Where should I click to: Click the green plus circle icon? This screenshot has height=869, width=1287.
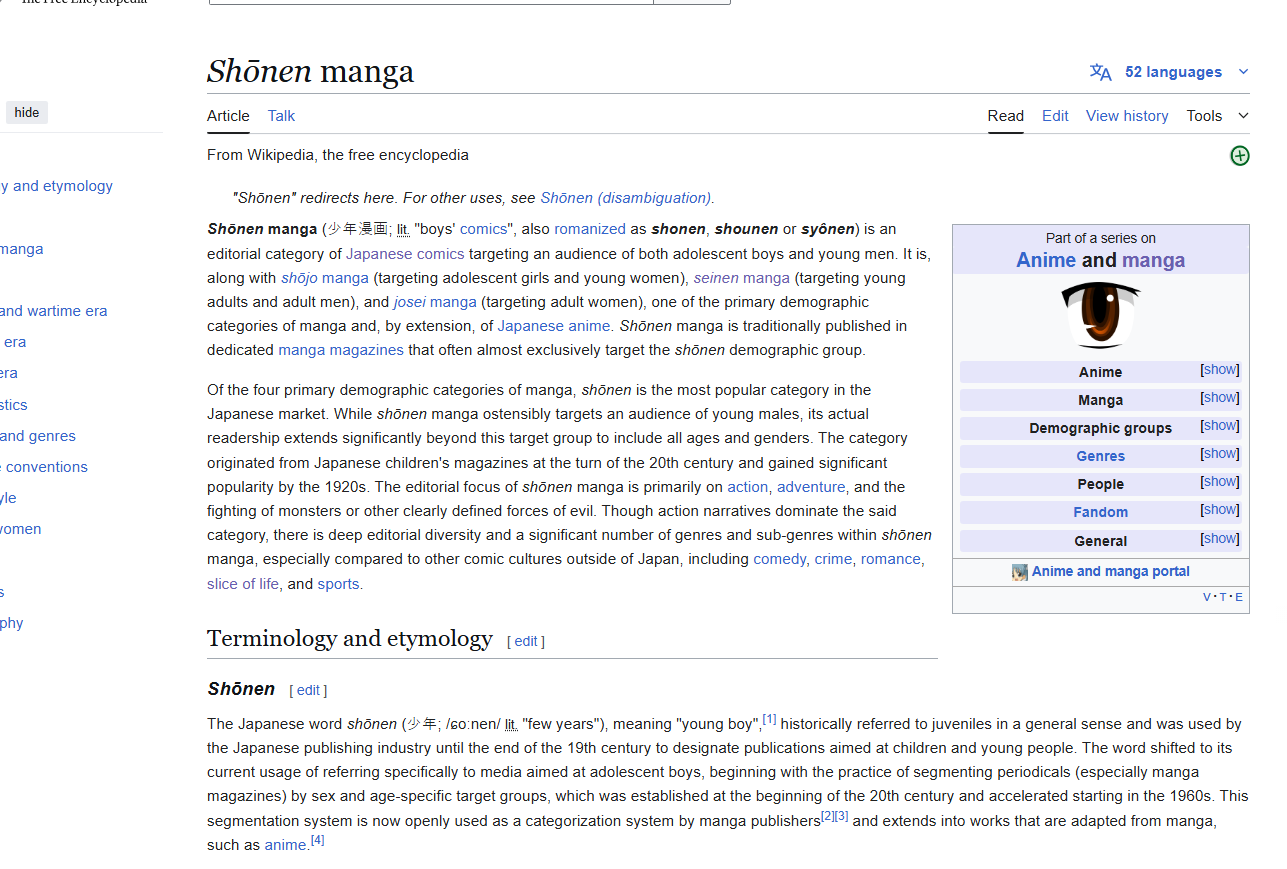pyautogui.click(x=1239, y=155)
